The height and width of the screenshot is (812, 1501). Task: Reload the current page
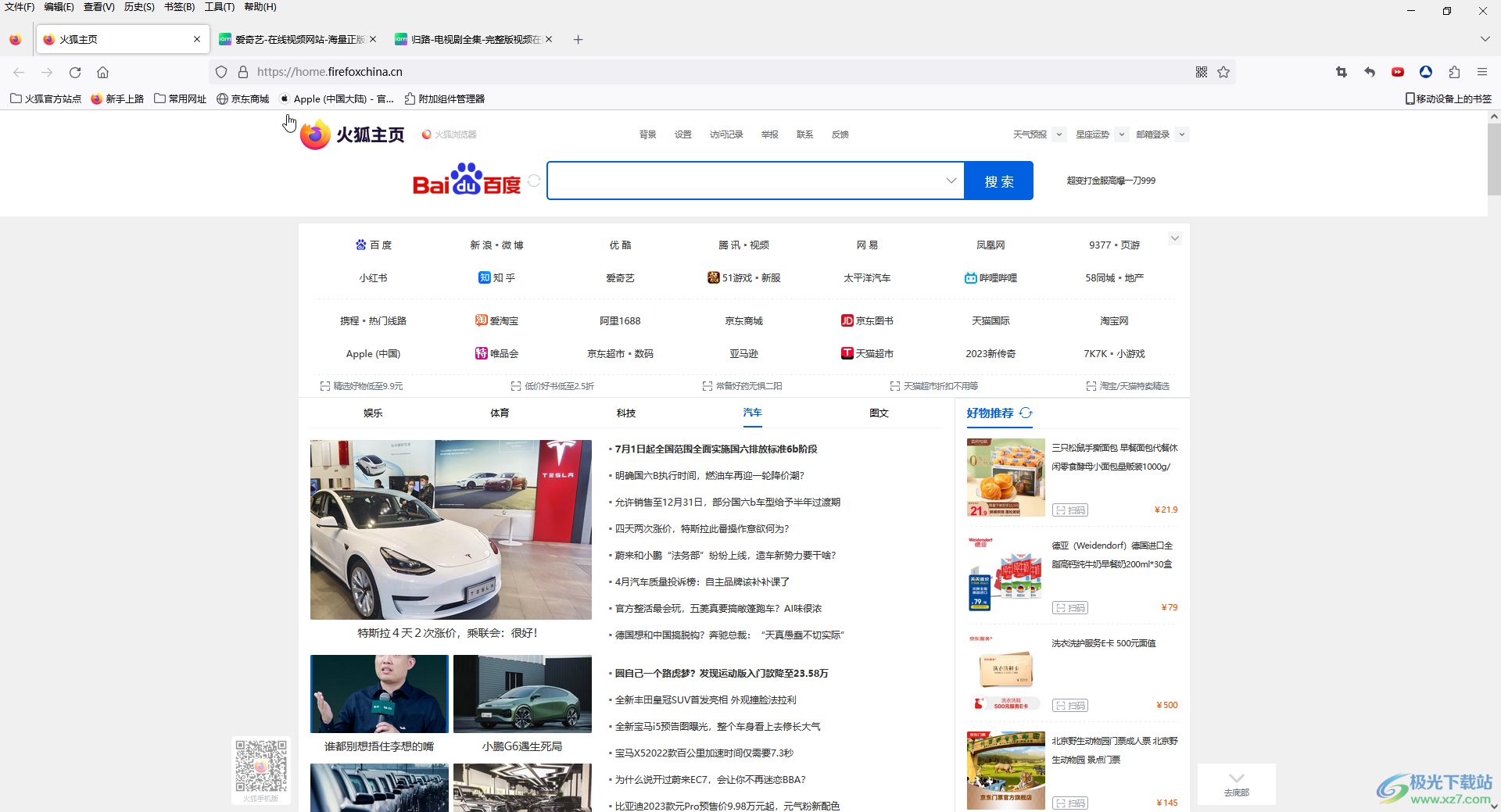coord(75,72)
